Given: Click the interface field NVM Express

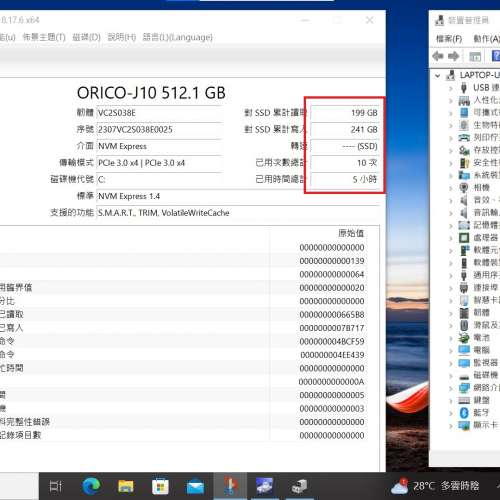Looking at the screenshot, I should (159, 146).
